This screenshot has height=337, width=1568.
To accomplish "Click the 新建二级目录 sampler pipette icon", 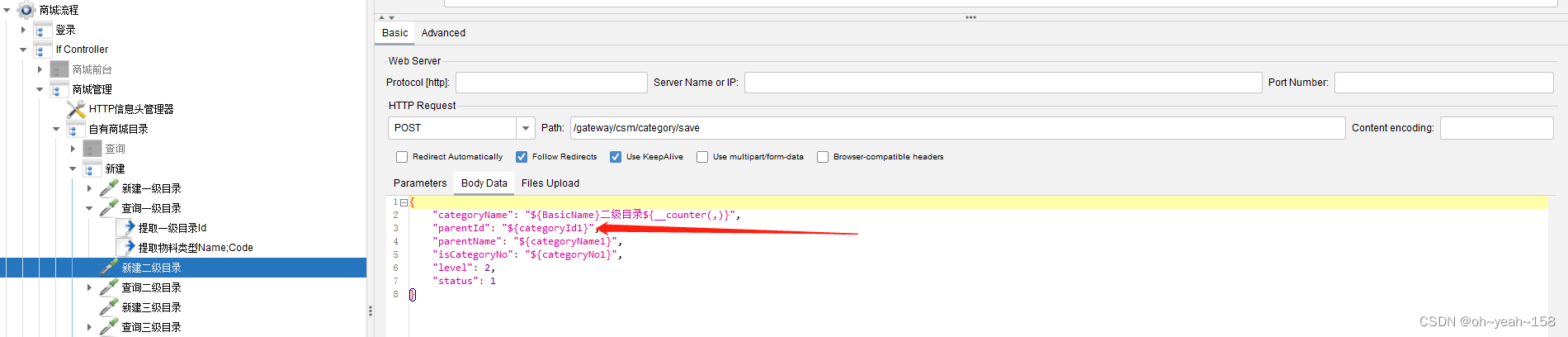I will pyautogui.click(x=109, y=268).
